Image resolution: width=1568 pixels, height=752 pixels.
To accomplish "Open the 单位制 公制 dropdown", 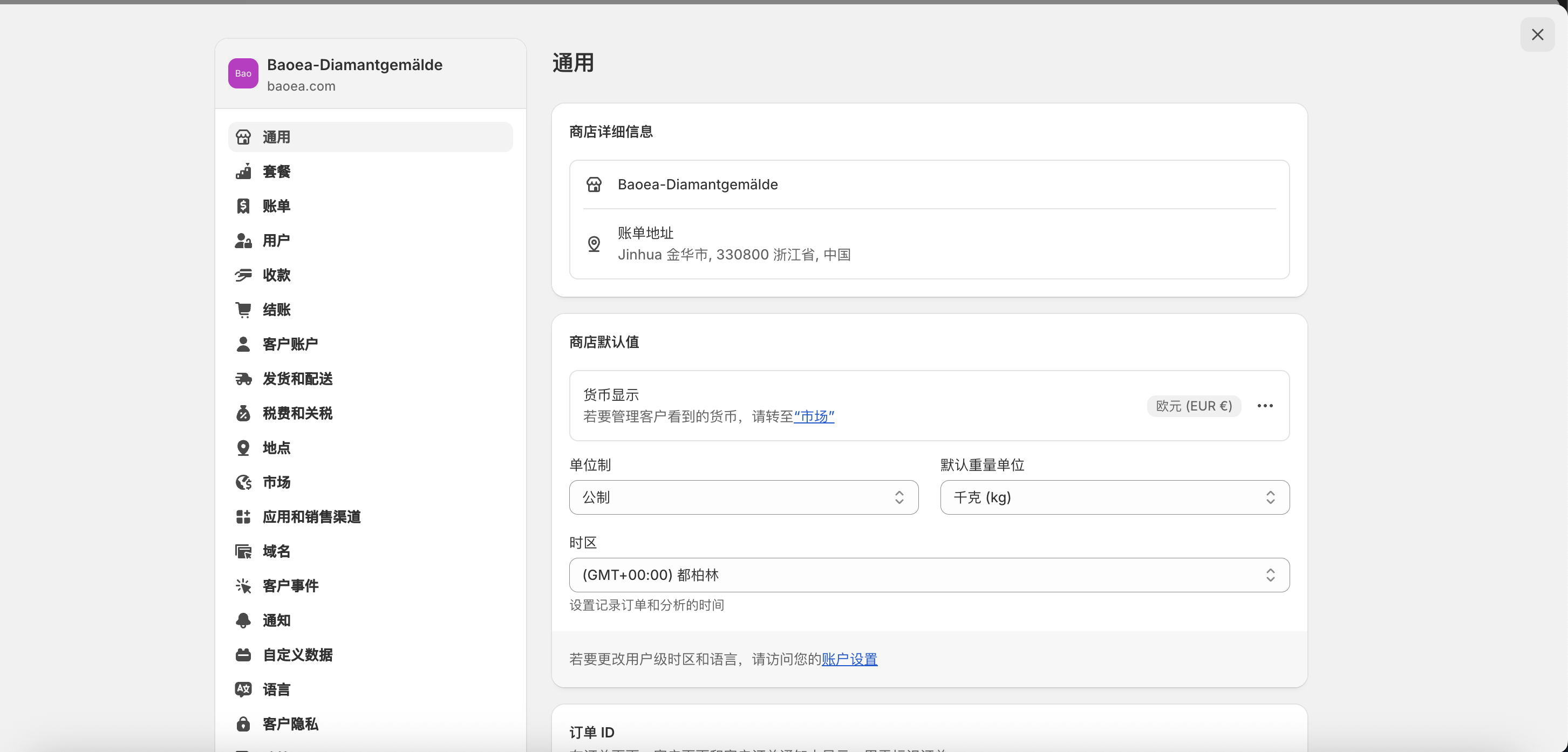I will click(x=743, y=498).
